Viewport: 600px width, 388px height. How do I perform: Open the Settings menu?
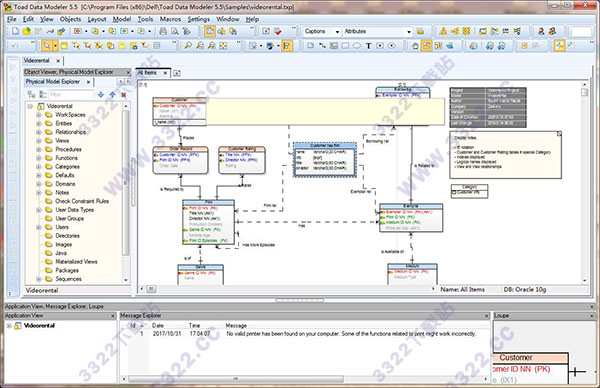(198, 19)
